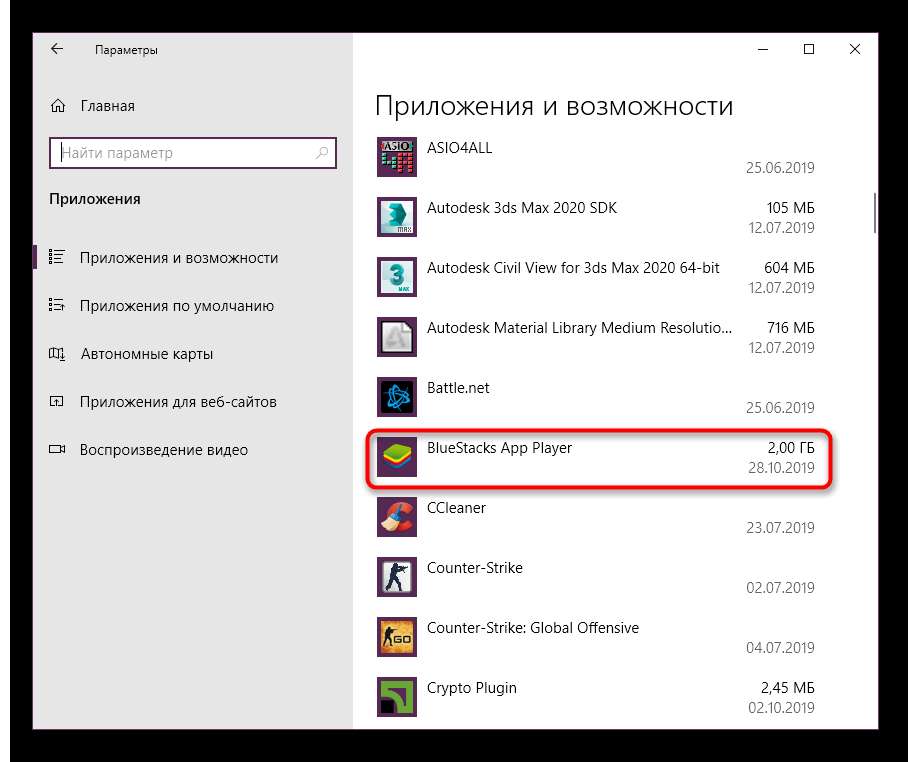
Task: Click the CCleaner app icon
Action: 396,517
